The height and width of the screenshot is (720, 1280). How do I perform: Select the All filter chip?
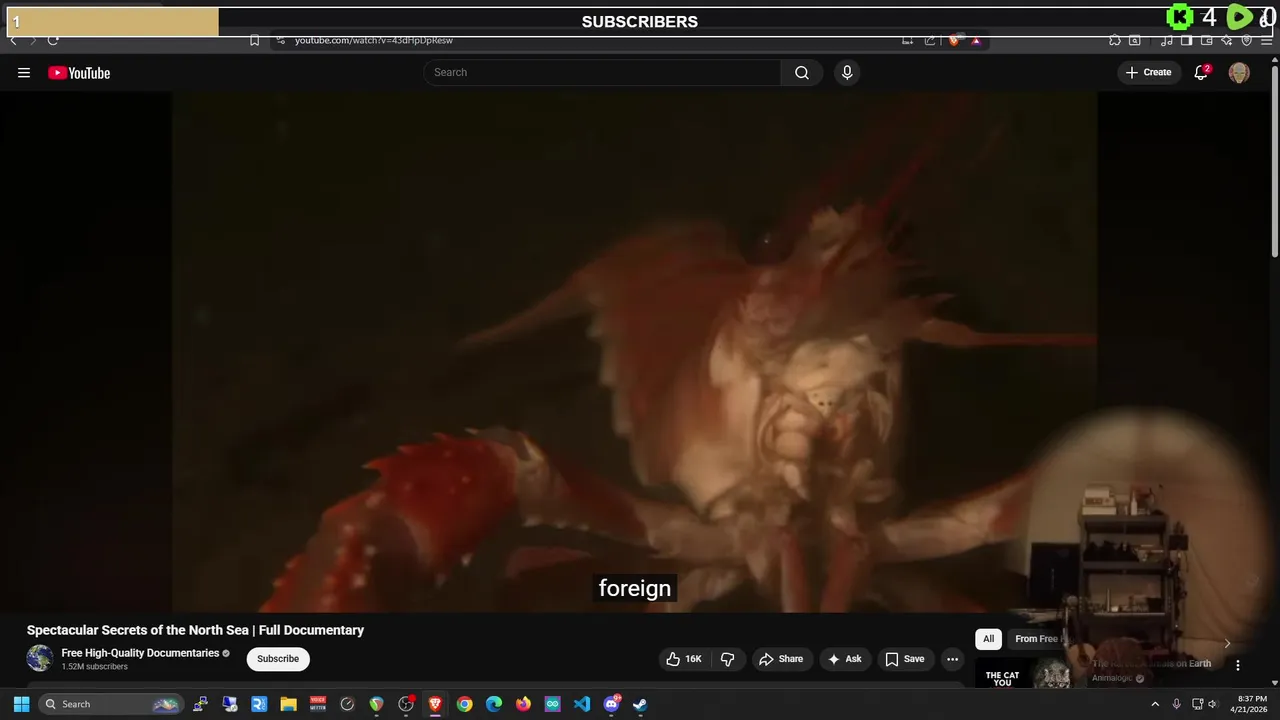(x=988, y=639)
